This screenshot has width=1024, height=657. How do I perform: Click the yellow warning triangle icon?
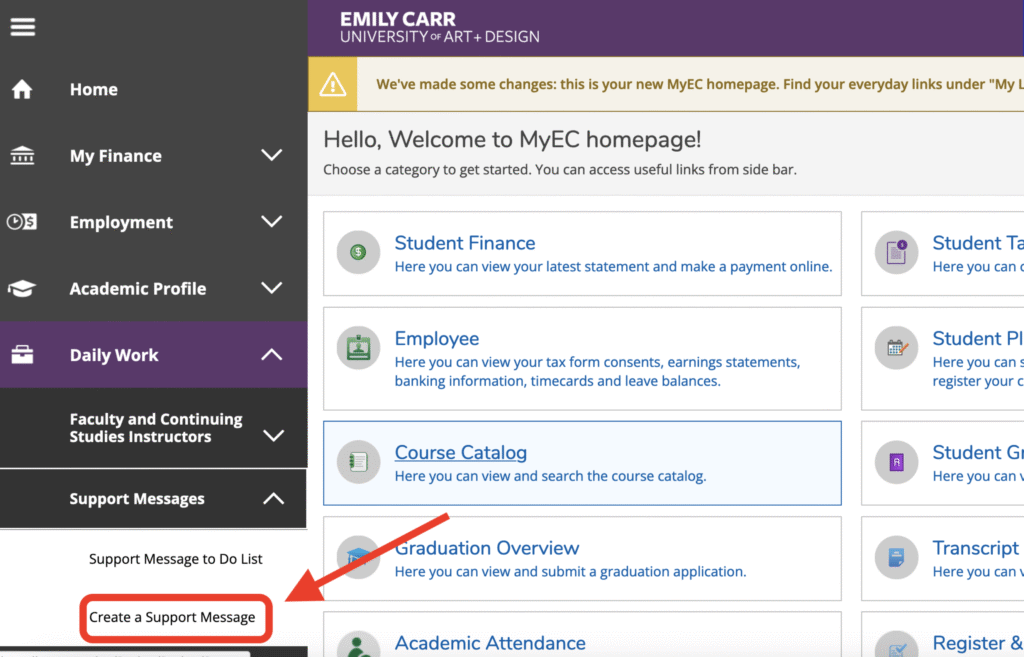[x=332, y=85]
